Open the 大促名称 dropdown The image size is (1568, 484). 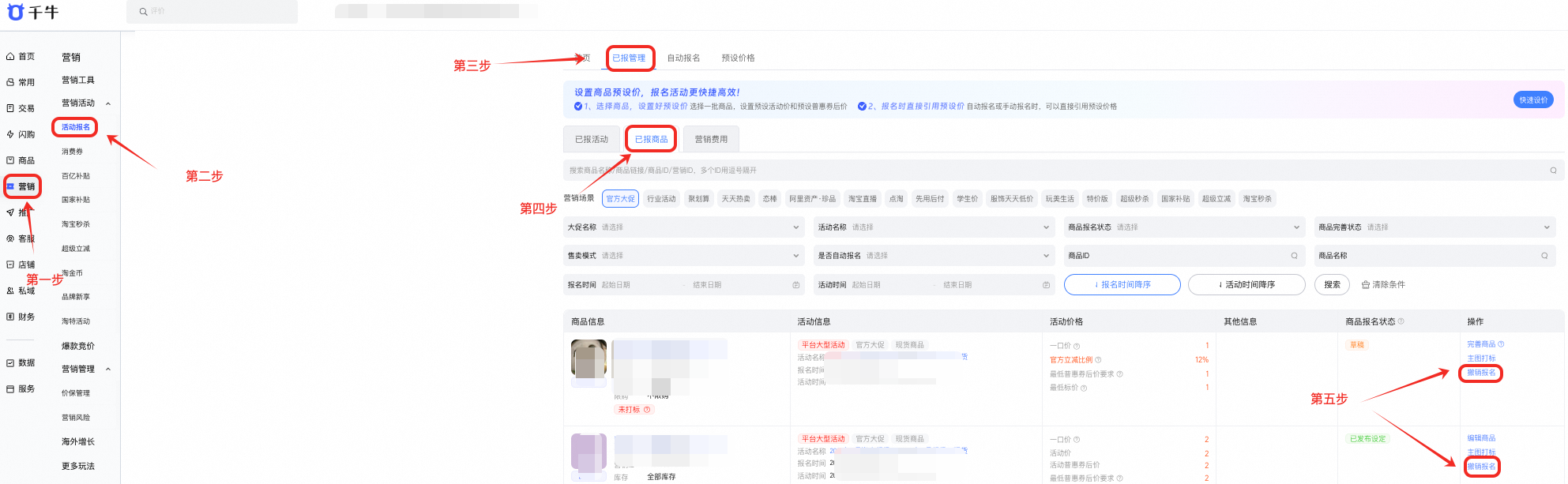[684, 227]
